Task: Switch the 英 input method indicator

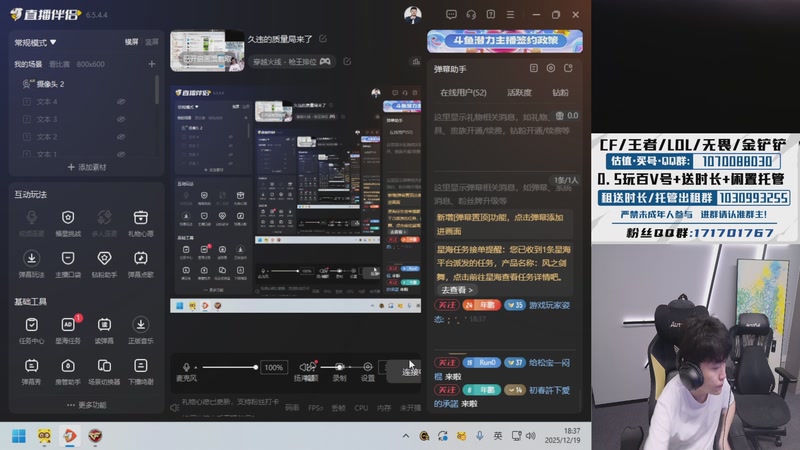Action: (497, 436)
